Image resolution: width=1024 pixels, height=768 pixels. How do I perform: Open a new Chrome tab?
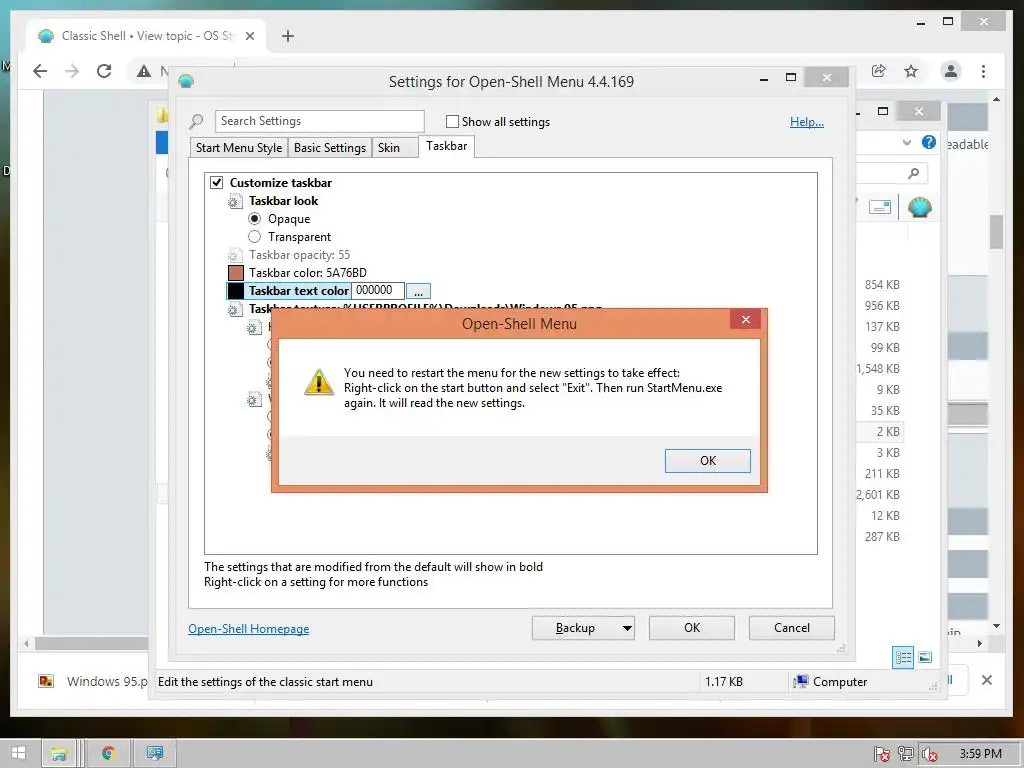pos(287,36)
